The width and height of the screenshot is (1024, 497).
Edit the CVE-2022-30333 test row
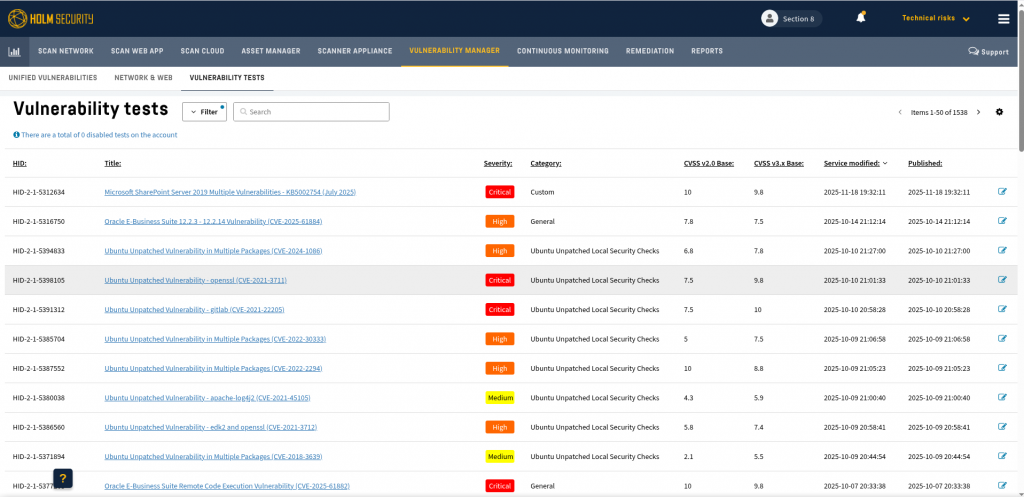[1002, 338]
